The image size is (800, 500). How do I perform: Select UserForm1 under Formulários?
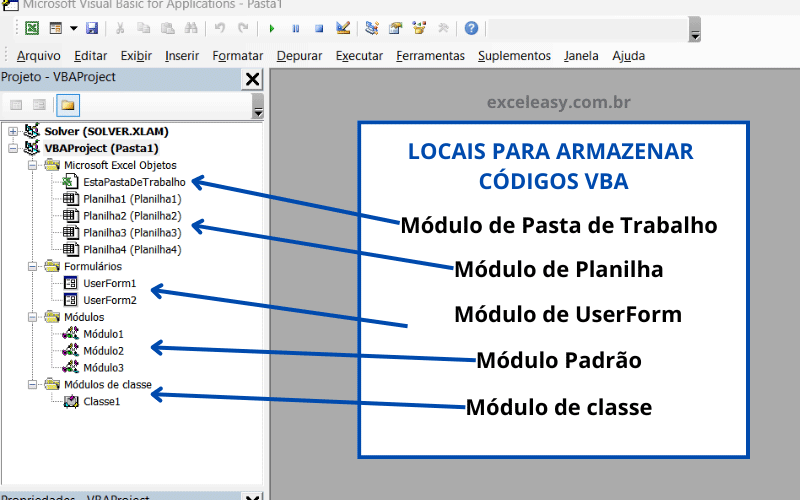[109, 283]
